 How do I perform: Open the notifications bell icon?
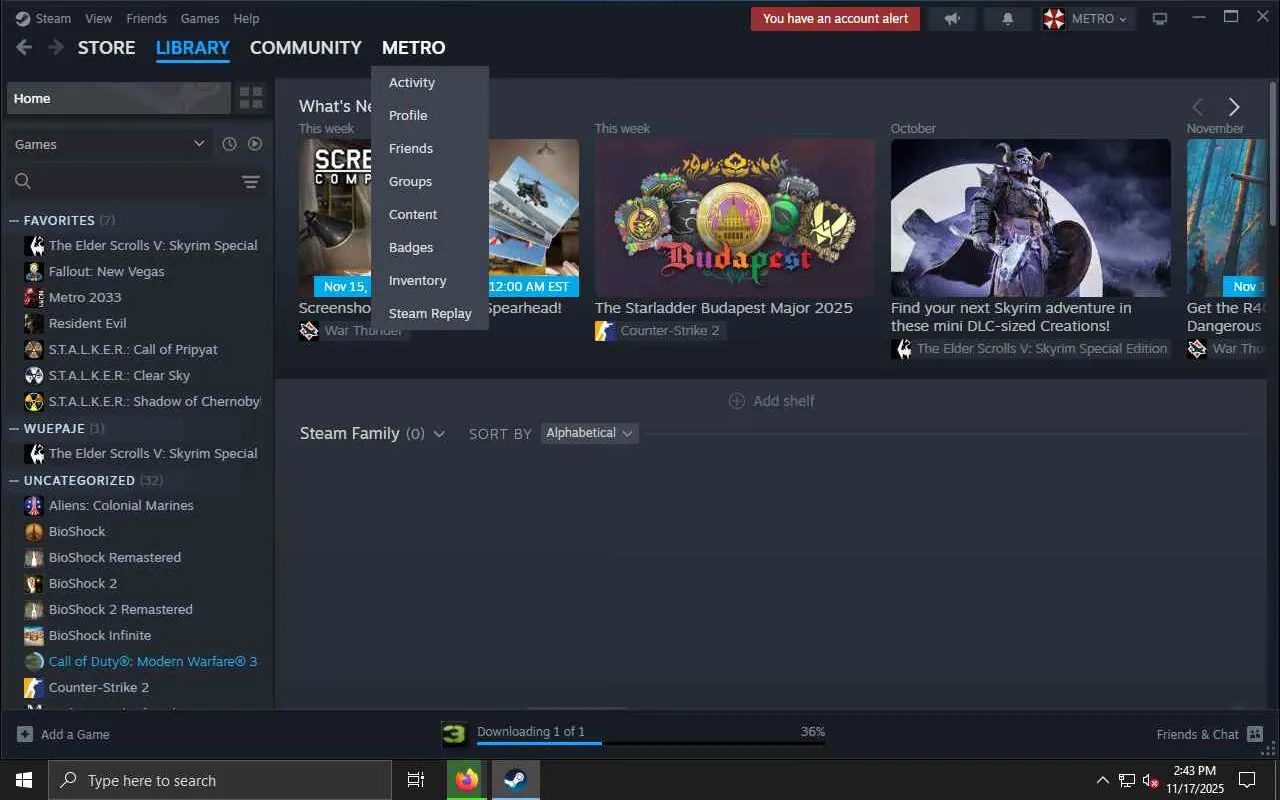click(1008, 19)
